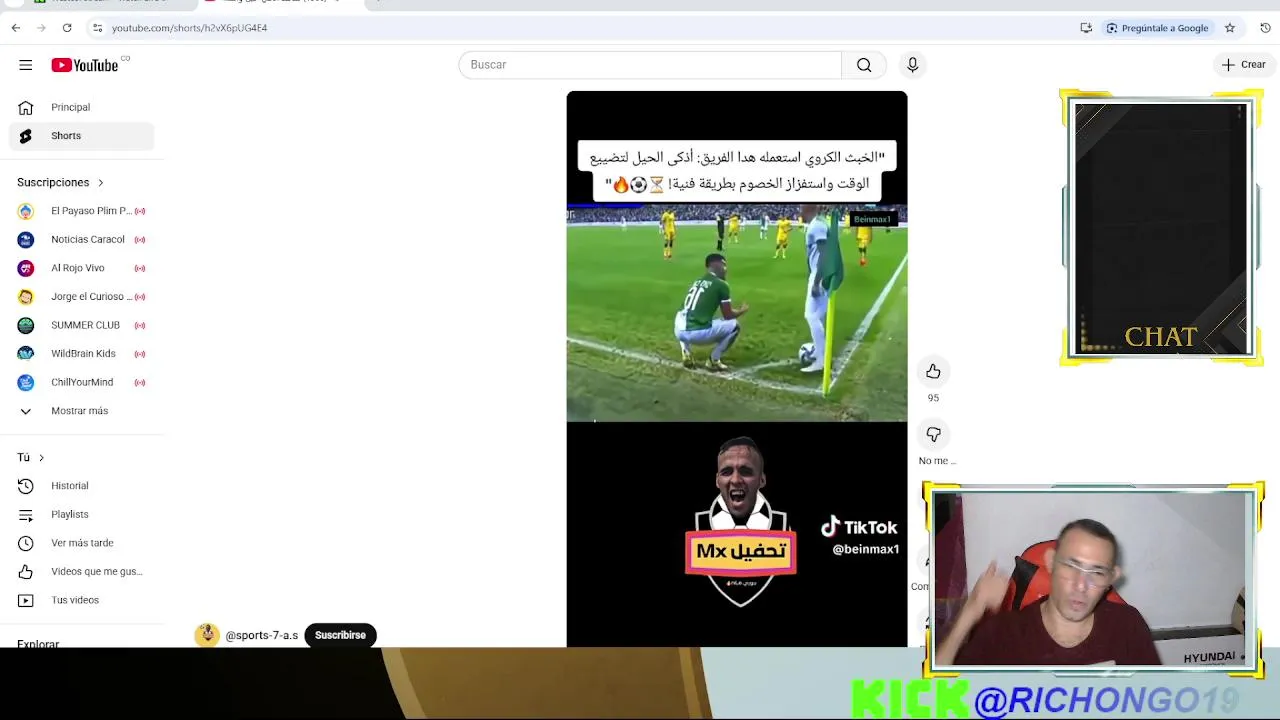Viewport: 1280px width, 720px height.
Task: Reload the page in browser
Action: 67,28
